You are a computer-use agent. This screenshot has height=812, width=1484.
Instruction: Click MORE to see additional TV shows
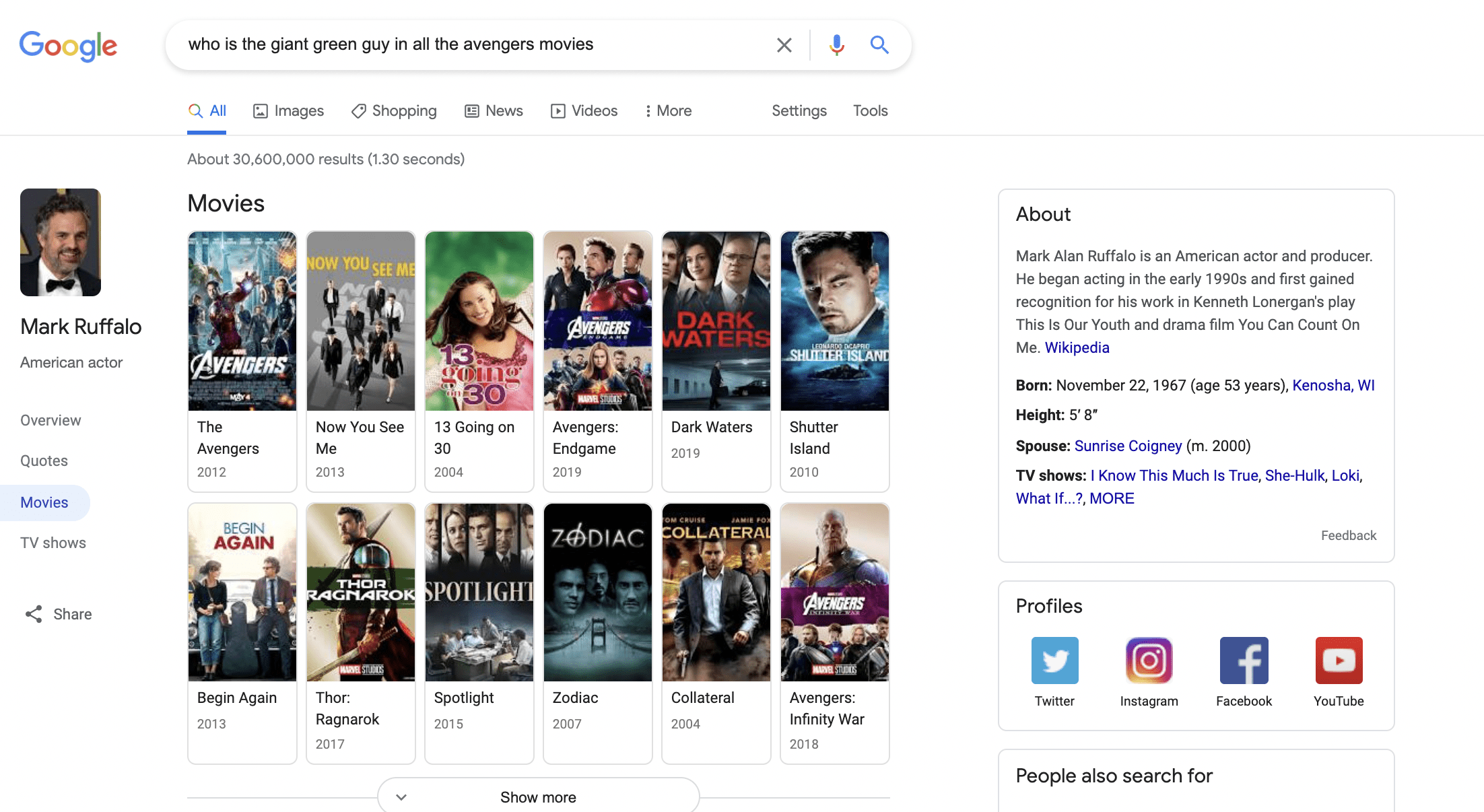[x=1112, y=498]
